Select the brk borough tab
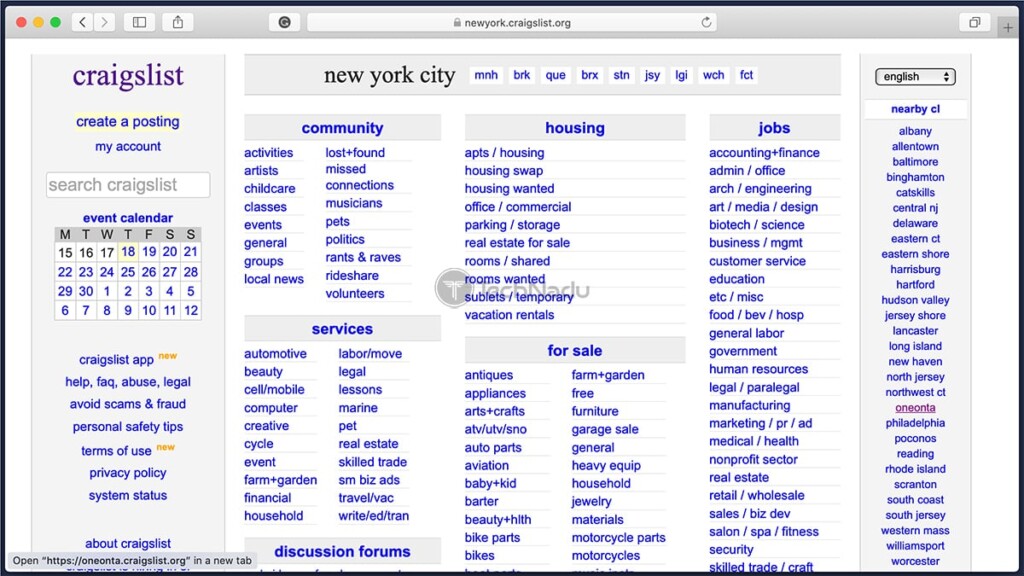 [x=522, y=75]
